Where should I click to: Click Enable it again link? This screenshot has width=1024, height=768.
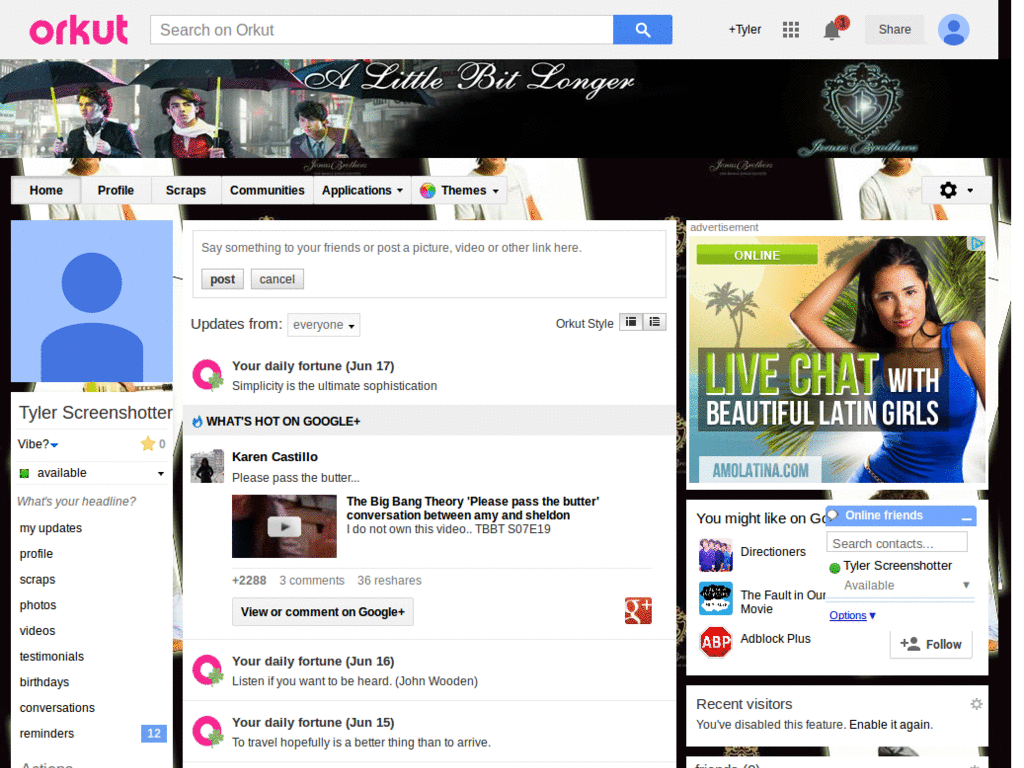891,724
